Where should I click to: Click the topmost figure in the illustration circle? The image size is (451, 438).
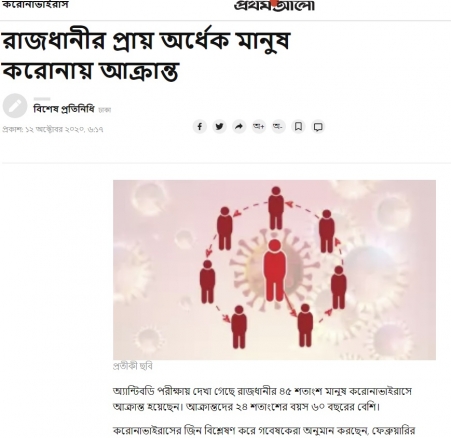pyautogui.click(x=276, y=208)
